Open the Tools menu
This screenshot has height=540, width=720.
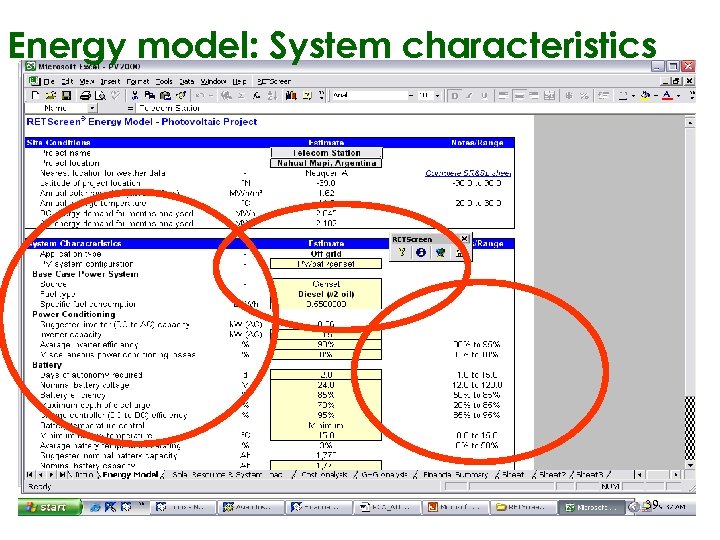click(x=163, y=82)
